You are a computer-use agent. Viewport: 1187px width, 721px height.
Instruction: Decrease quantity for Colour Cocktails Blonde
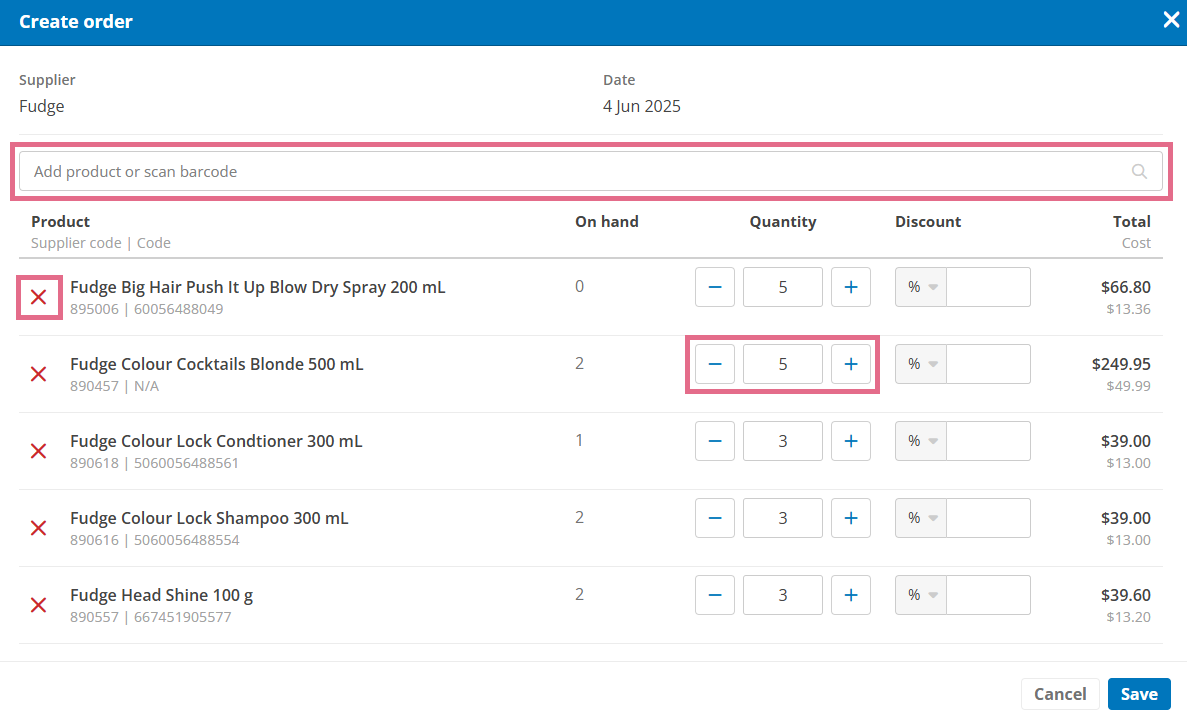[x=715, y=364]
